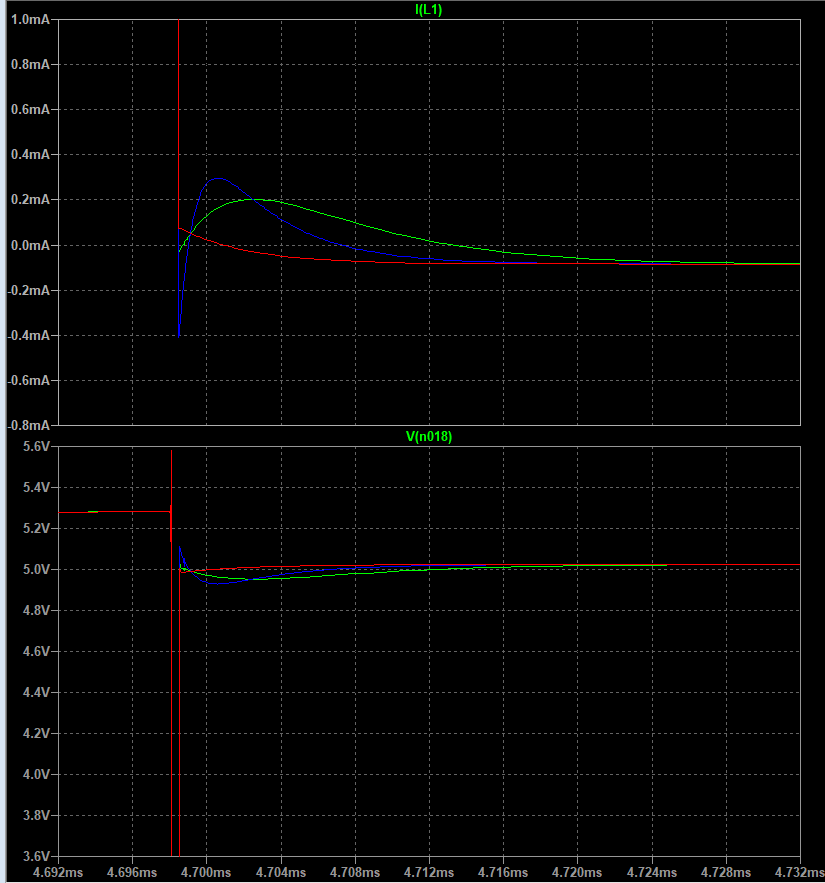The height and width of the screenshot is (883, 825).
Task: Click the 4.724ms time axis label
Action: [x=652, y=872]
